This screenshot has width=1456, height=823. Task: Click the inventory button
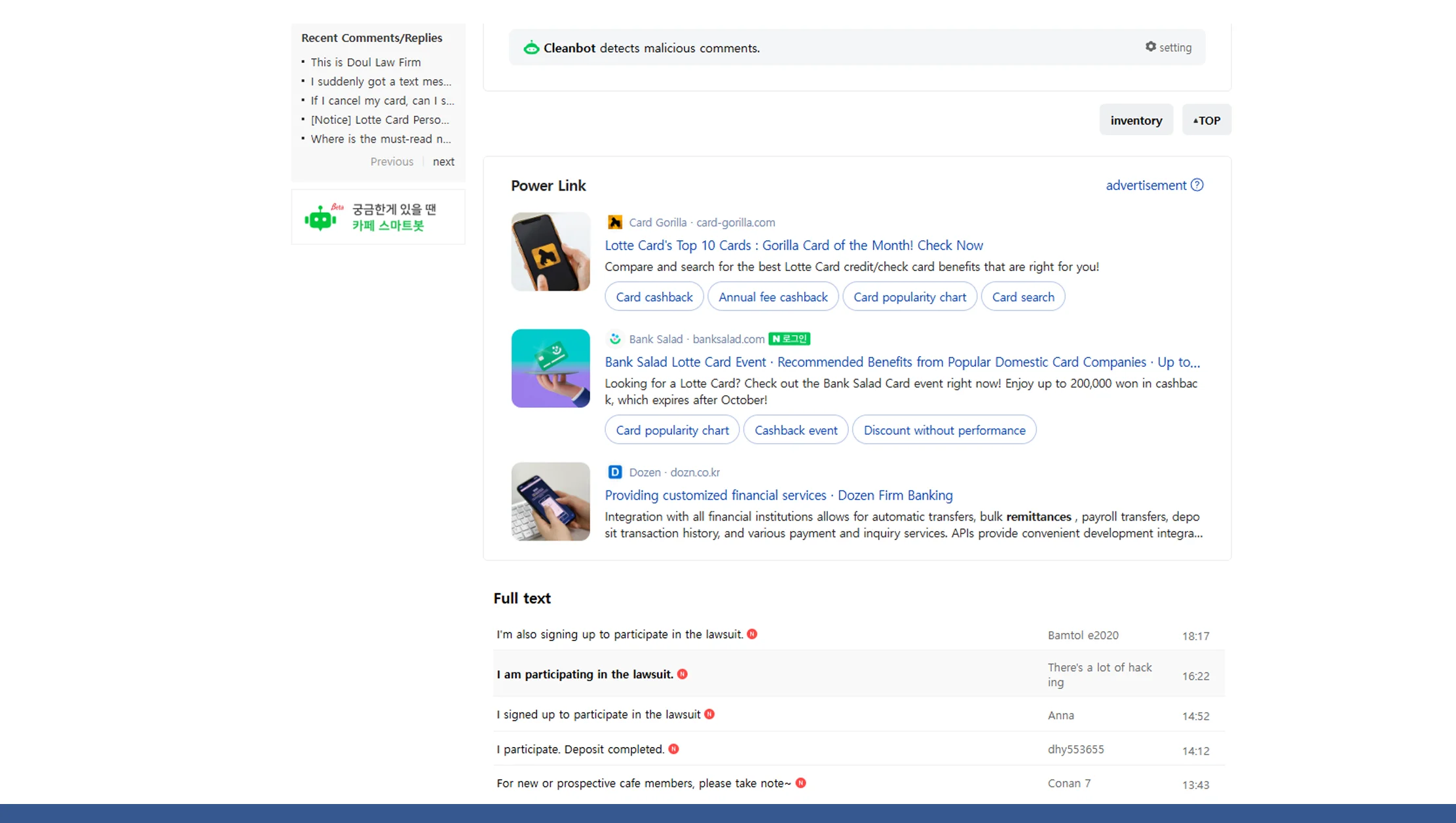pyautogui.click(x=1136, y=120)
